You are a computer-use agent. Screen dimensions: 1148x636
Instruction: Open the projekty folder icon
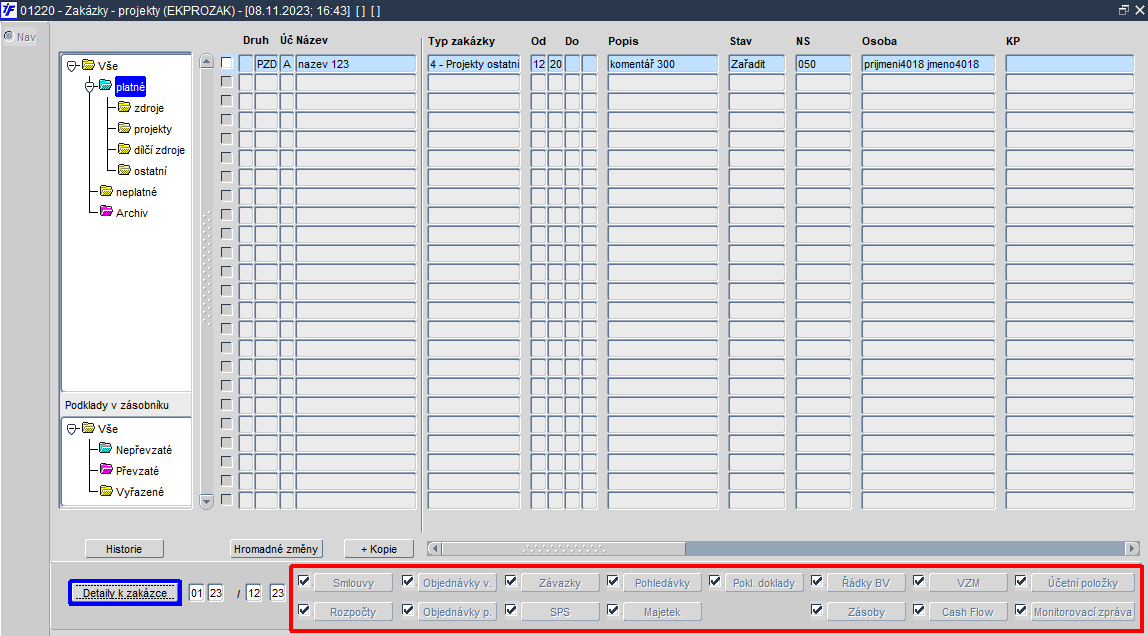pos(124,128)
